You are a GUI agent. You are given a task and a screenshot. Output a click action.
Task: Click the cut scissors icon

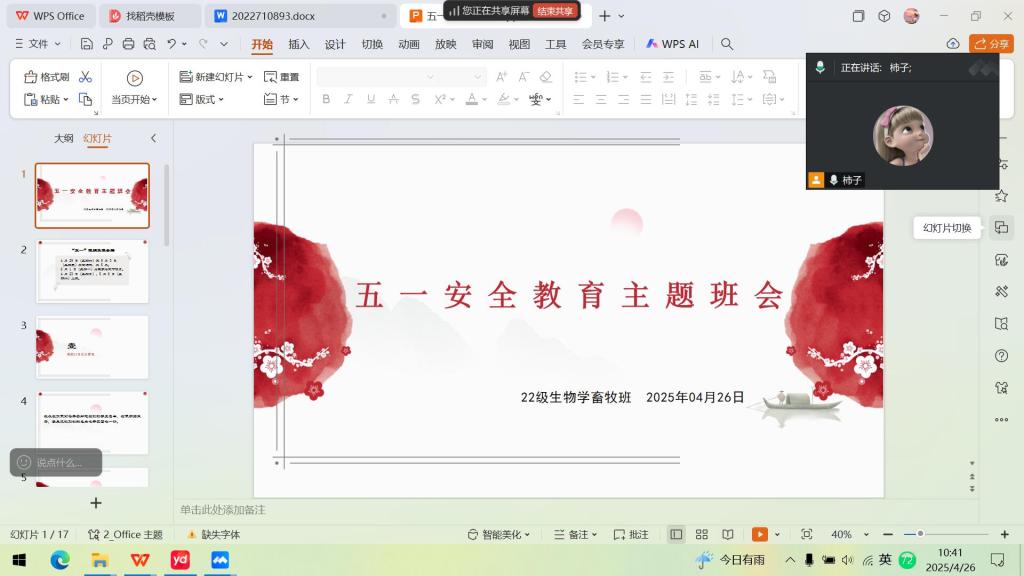point(85,77)
